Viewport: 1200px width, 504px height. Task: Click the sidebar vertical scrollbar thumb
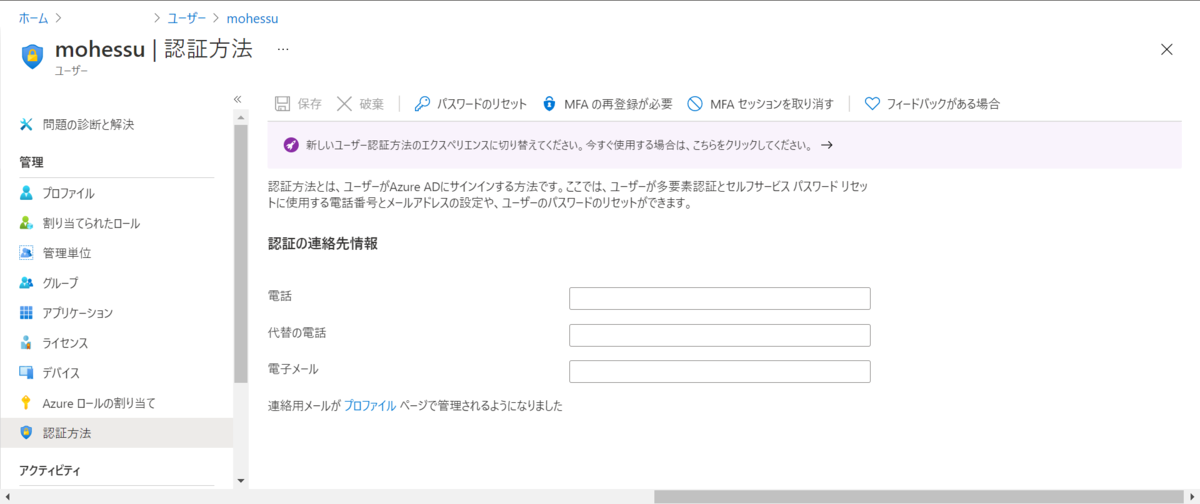pos(240,252)
